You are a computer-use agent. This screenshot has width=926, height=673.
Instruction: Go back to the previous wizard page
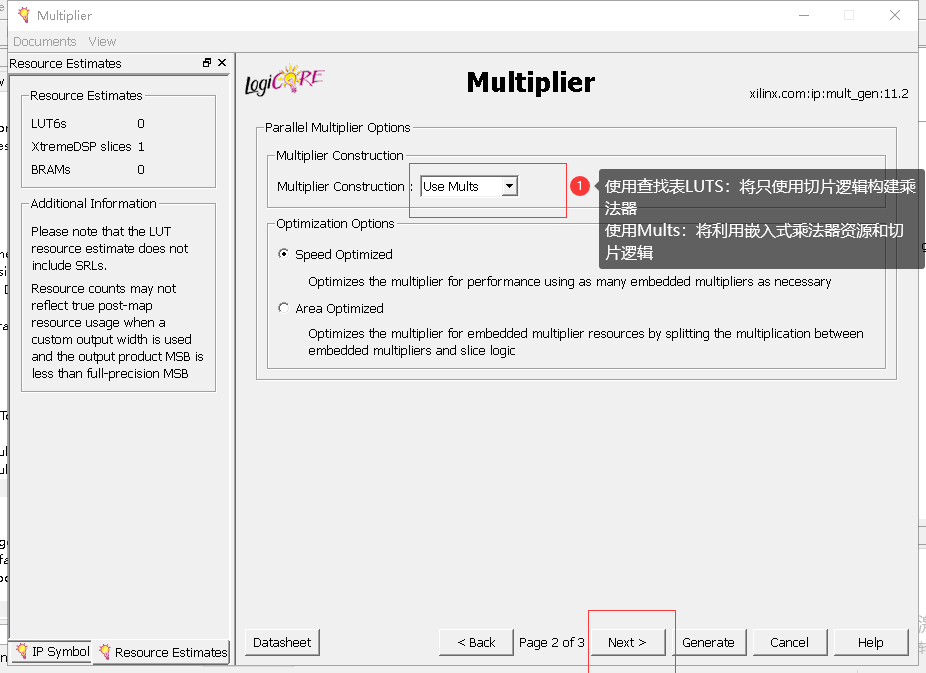pos(475,641)
